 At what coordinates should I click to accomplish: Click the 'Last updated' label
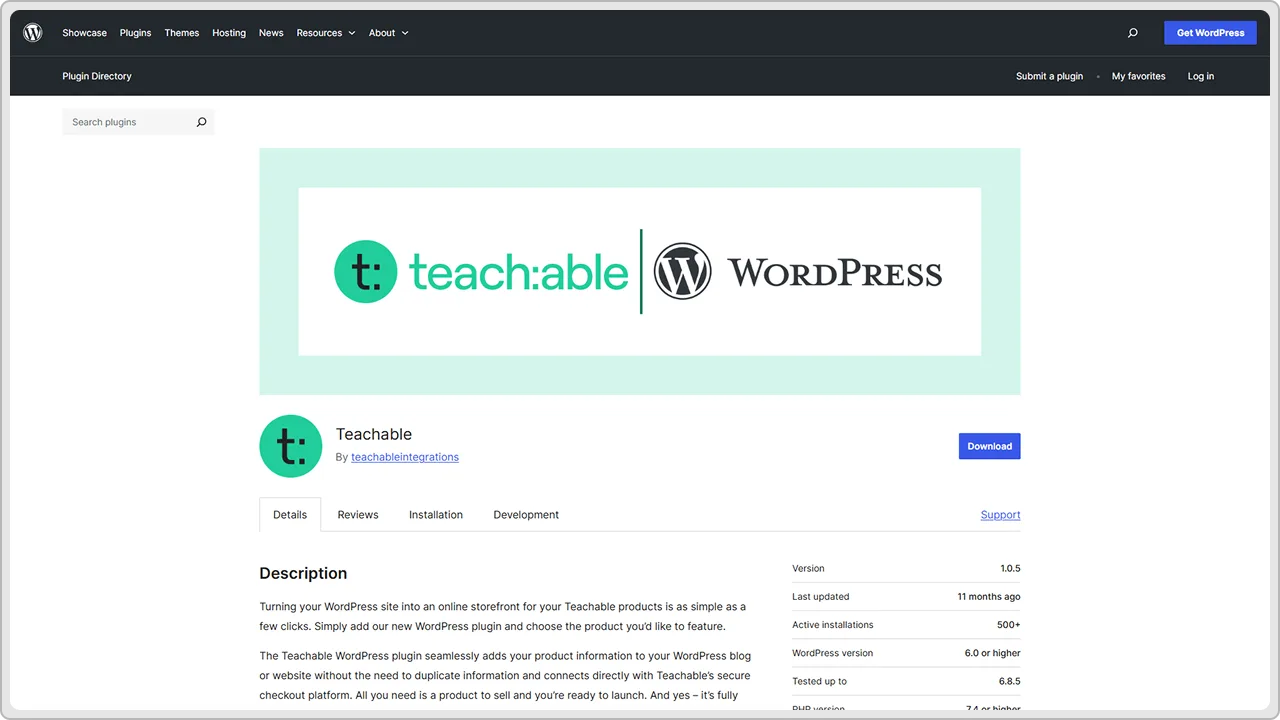tap(821, 597)
